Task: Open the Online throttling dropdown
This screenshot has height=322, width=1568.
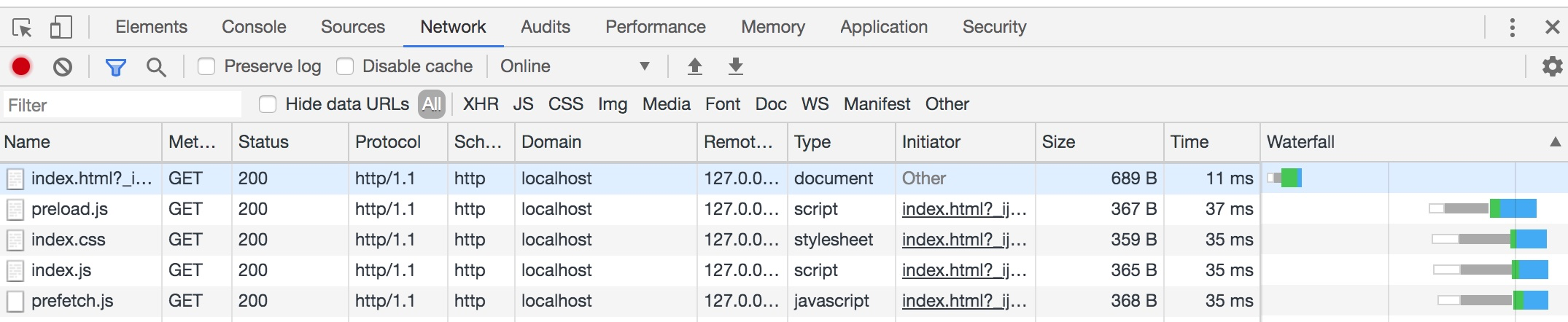Action: pos(574,66)
